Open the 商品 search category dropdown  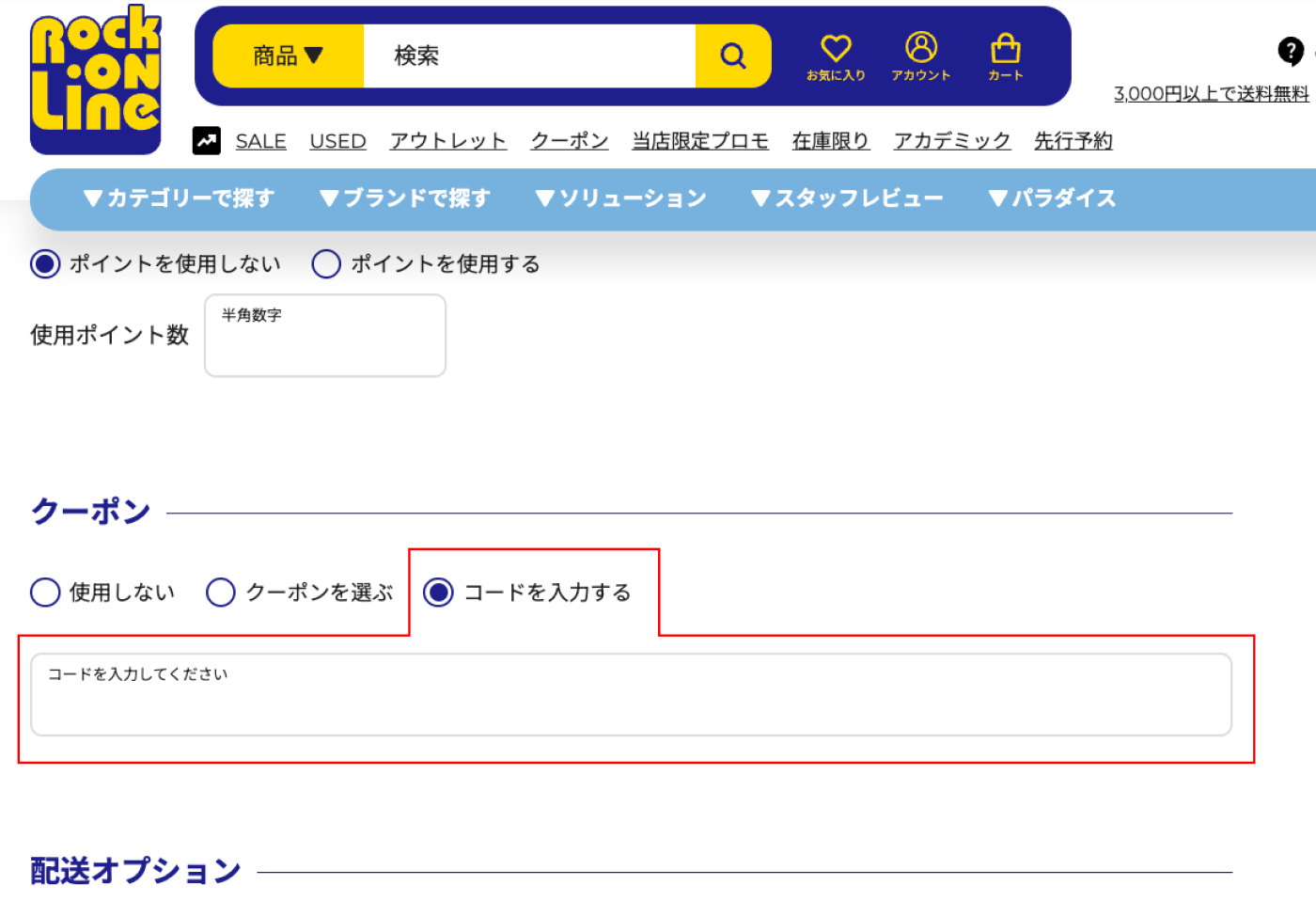(288, 56)
